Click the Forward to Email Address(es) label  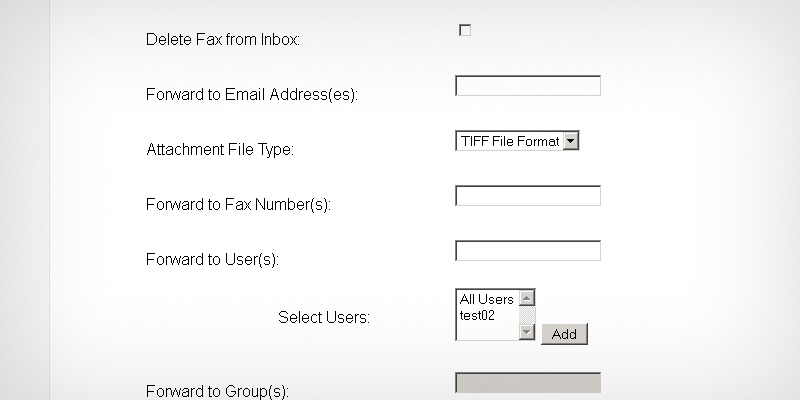click(252, 95)
